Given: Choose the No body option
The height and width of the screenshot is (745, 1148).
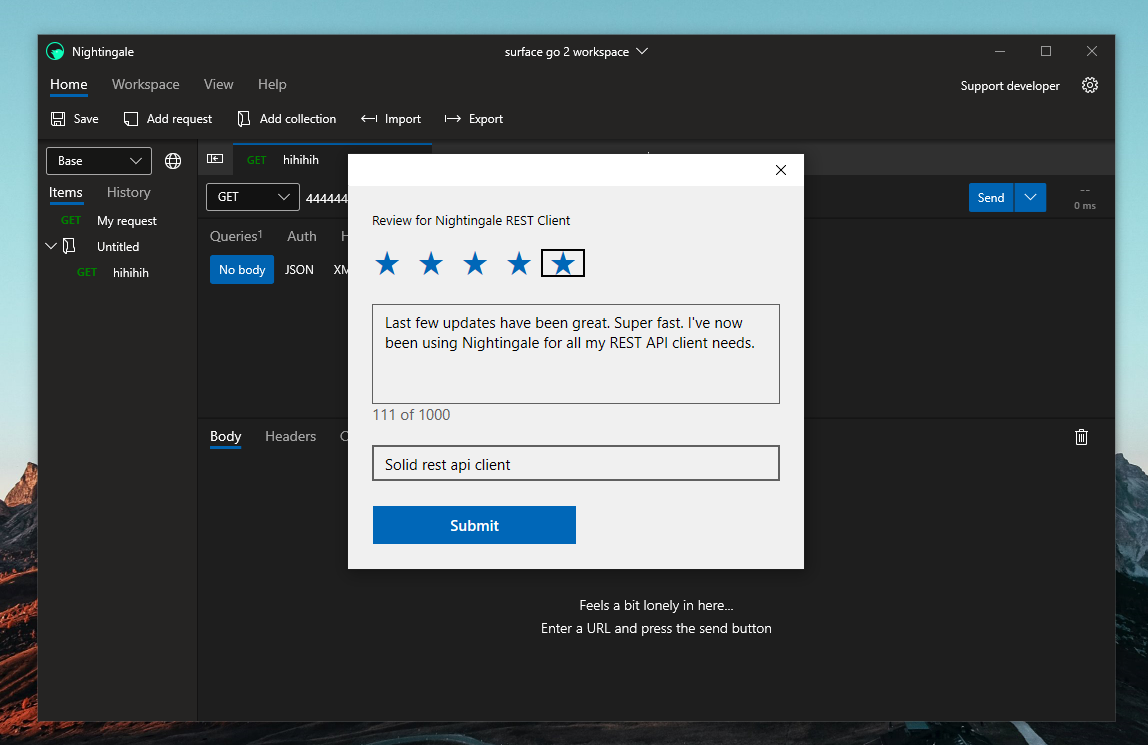Looking at the screenshot, I should click(x=241, y=269).
